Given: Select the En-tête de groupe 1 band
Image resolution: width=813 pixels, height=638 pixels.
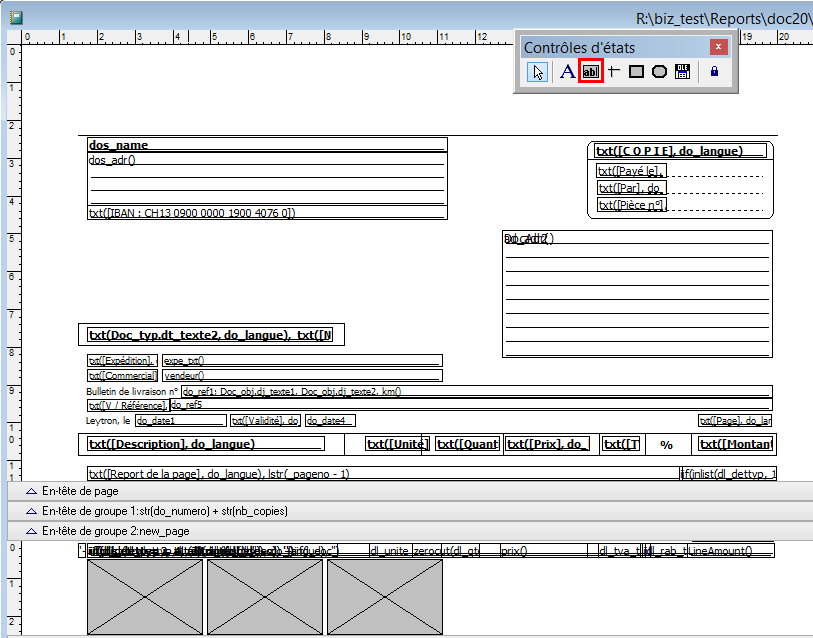Looking at the screenshot, I should (410, 511).
